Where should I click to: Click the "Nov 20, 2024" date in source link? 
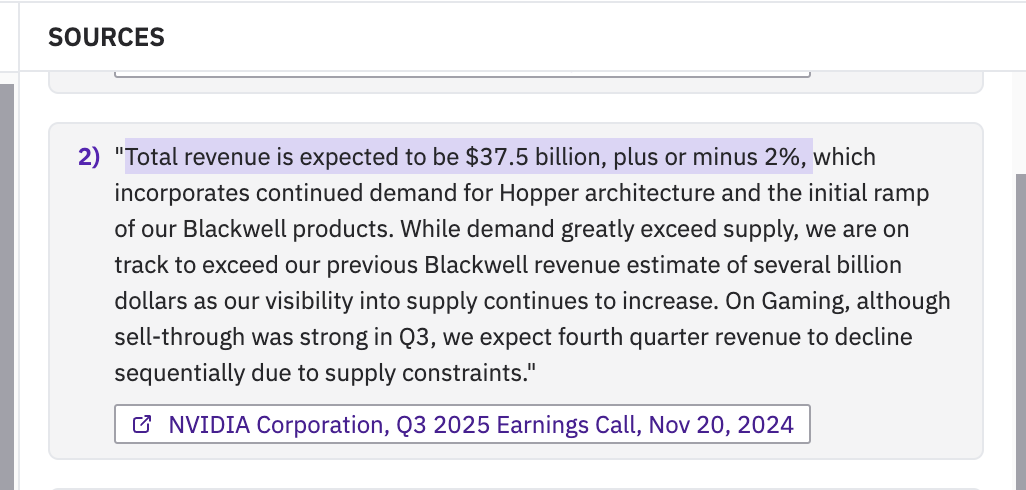tap(721, 424)
